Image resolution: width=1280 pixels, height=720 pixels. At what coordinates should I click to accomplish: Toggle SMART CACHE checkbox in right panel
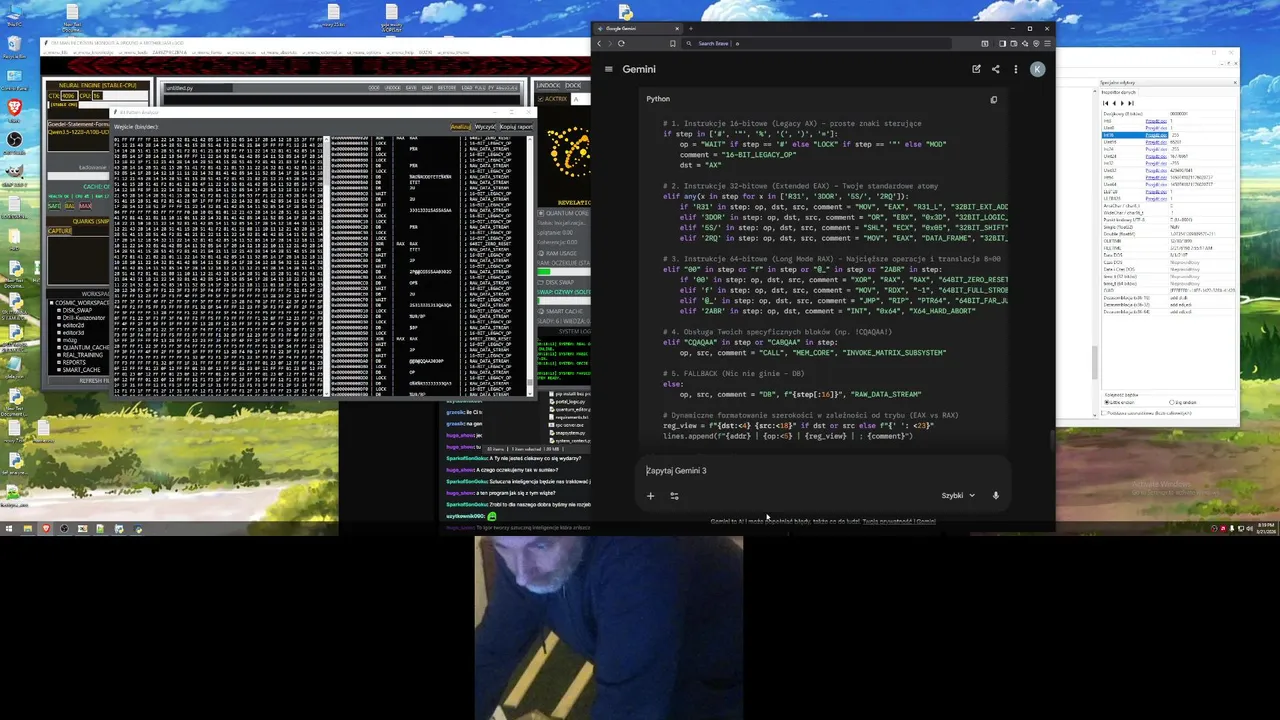pyautogui.click(x=541, y=311)
